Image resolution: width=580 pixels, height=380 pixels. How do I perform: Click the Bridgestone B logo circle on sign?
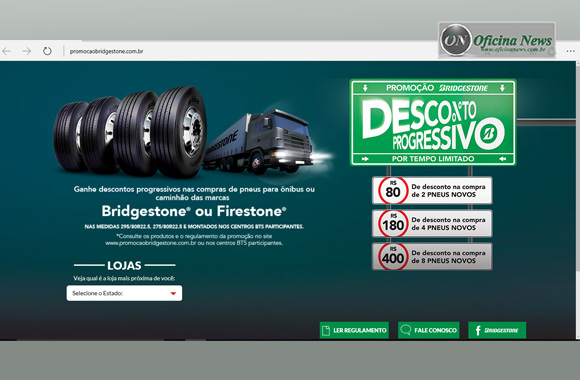click(489, 134)
